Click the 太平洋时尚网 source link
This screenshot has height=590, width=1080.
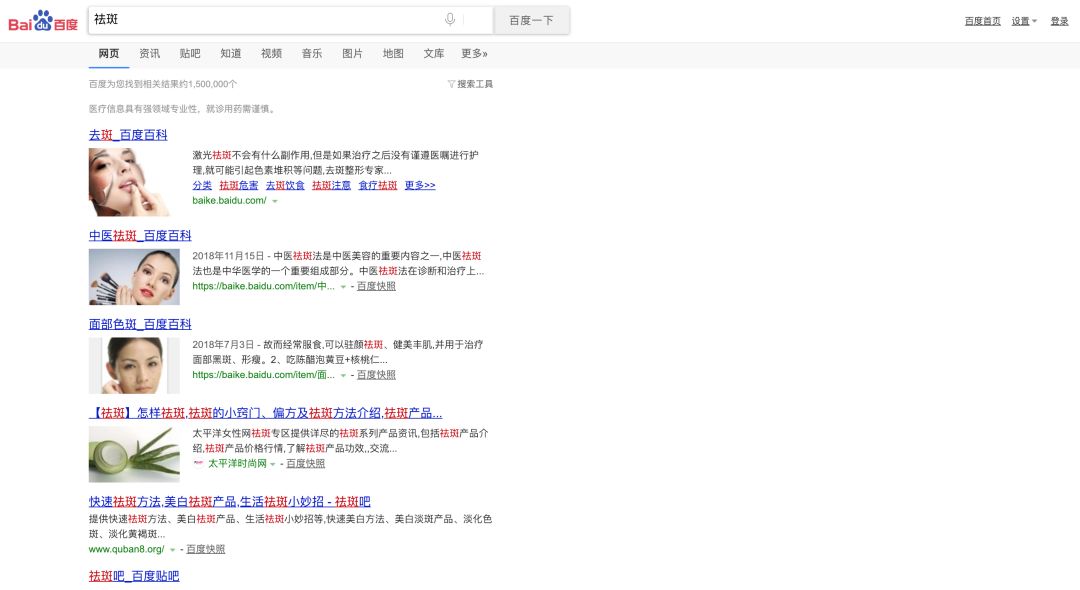238,463
